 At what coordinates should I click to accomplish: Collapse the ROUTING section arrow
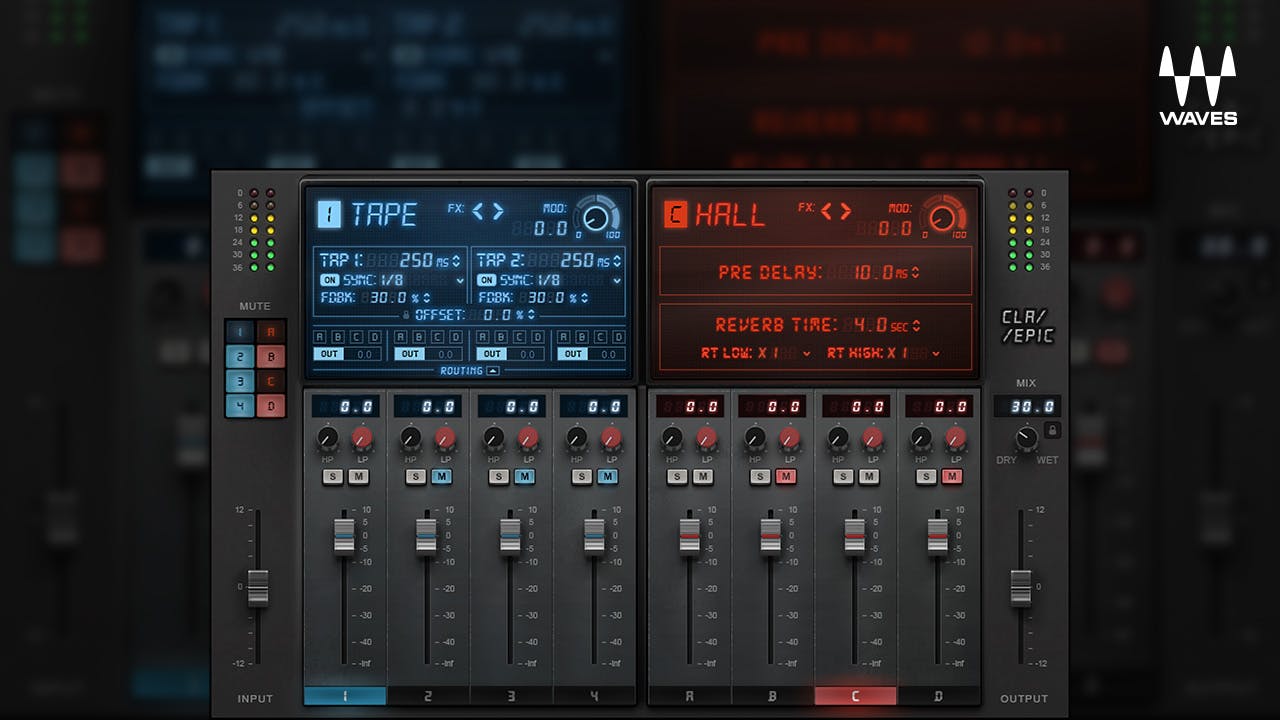click(x=493, y=371)
